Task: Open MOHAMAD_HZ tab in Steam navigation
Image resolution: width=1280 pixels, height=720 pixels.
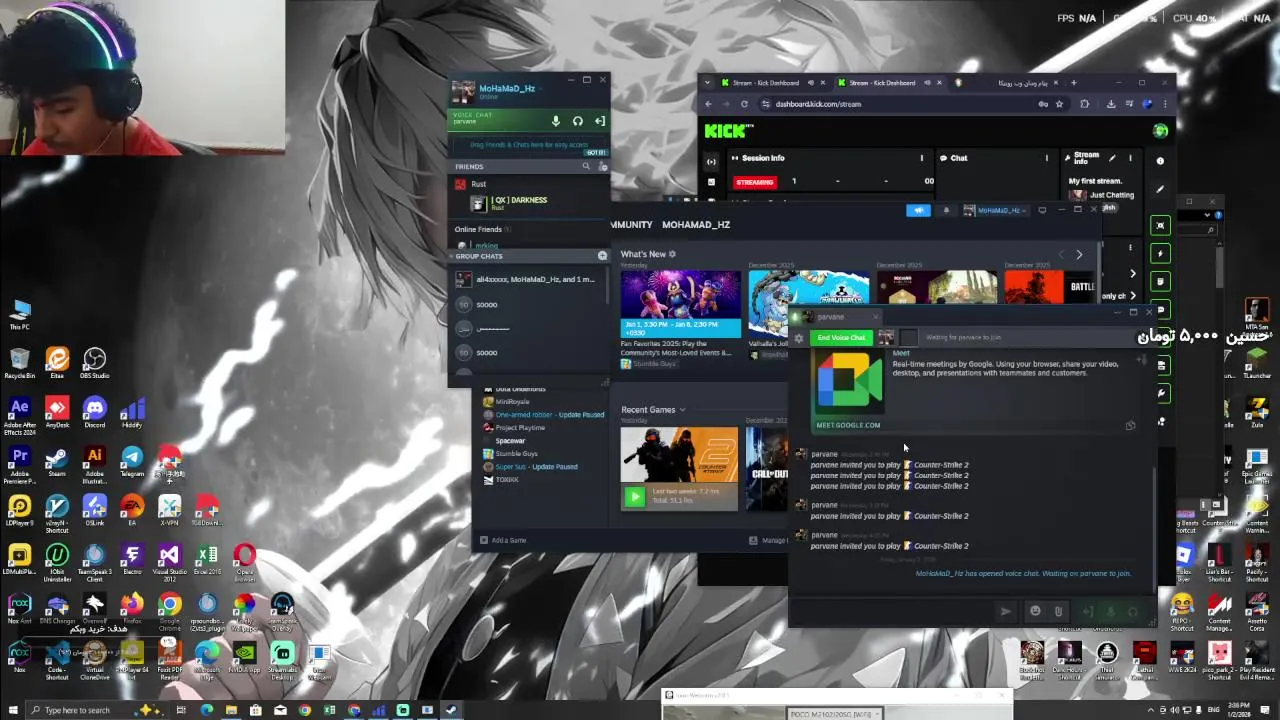Action: tap(695, 225)
